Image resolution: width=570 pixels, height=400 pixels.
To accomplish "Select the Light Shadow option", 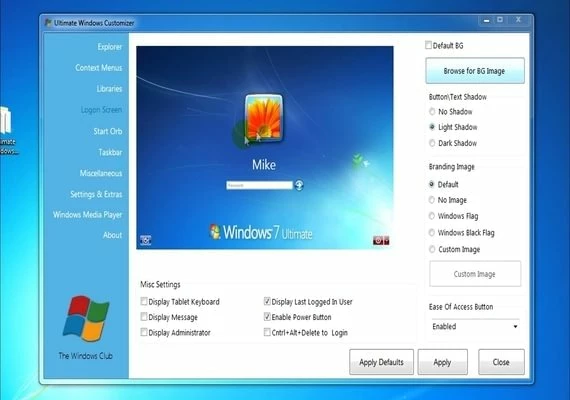I will (x=432, y=127).
